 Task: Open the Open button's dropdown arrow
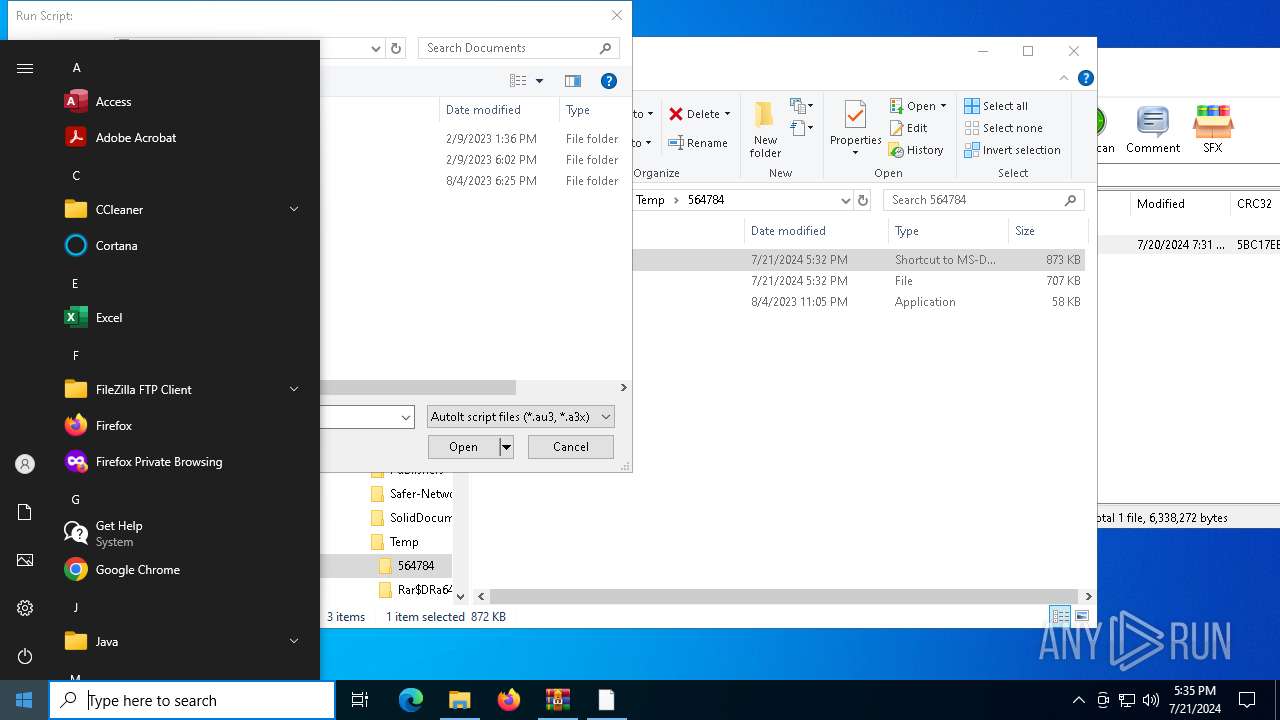(506, 447)
